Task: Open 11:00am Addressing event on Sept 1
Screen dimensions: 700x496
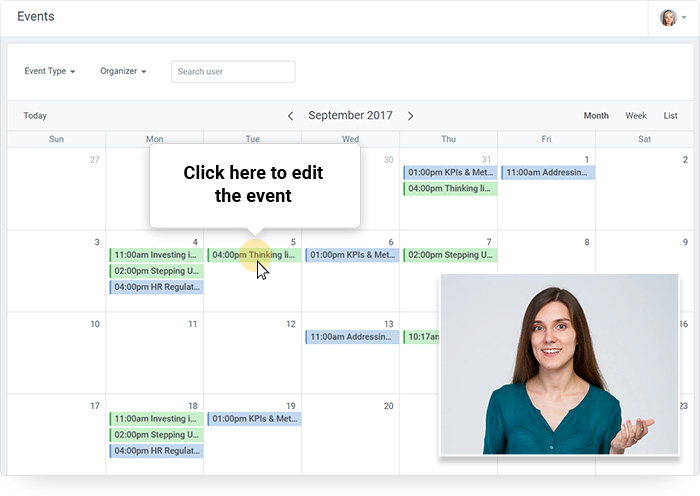Action: coord(548,172)
